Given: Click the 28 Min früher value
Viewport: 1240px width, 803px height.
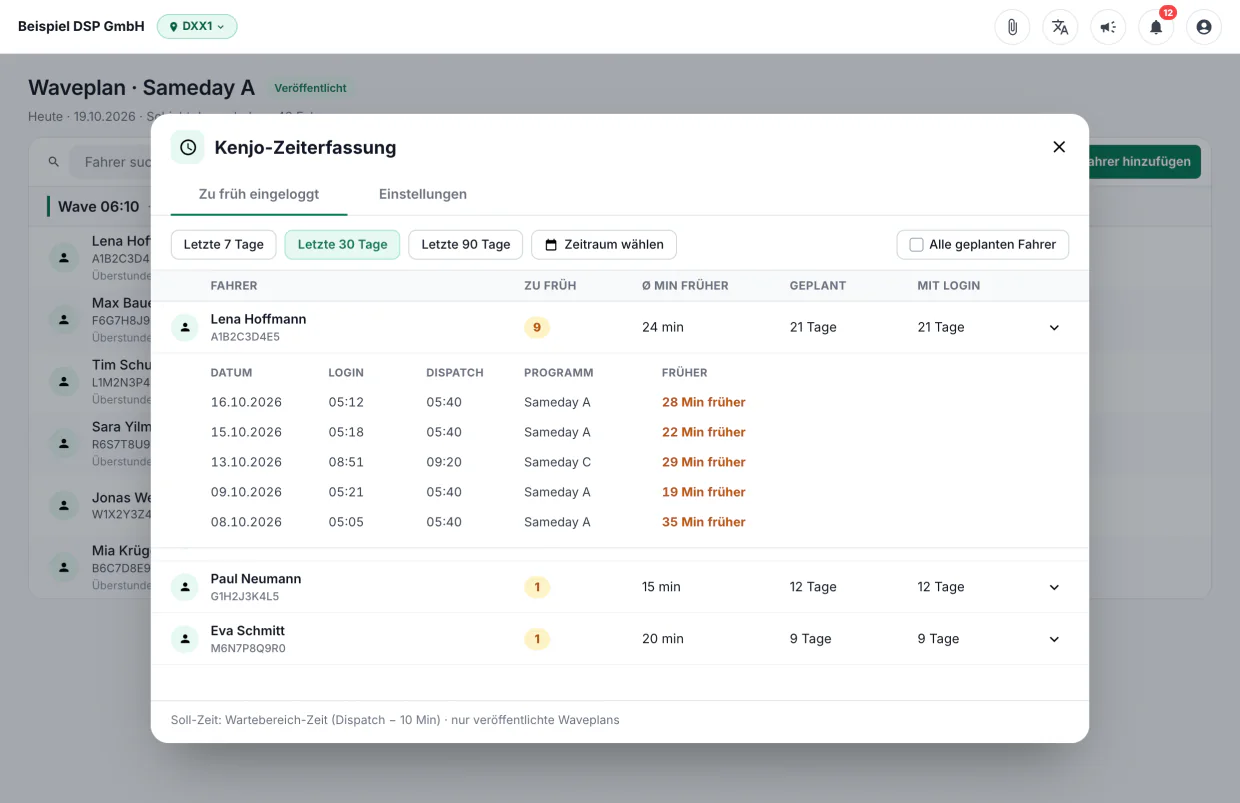Looking at the screenshot, I should pyautogui.click(x=704, y=402).
